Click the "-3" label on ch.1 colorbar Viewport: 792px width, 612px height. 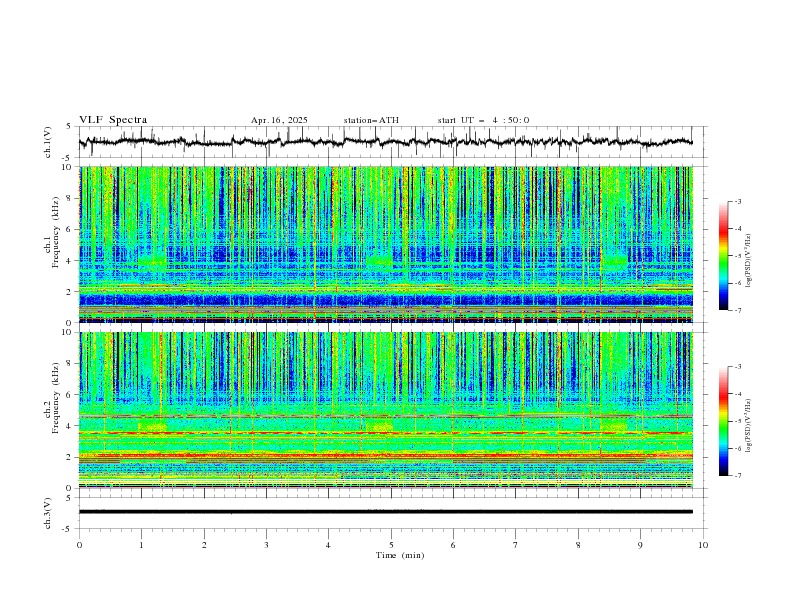737,201
